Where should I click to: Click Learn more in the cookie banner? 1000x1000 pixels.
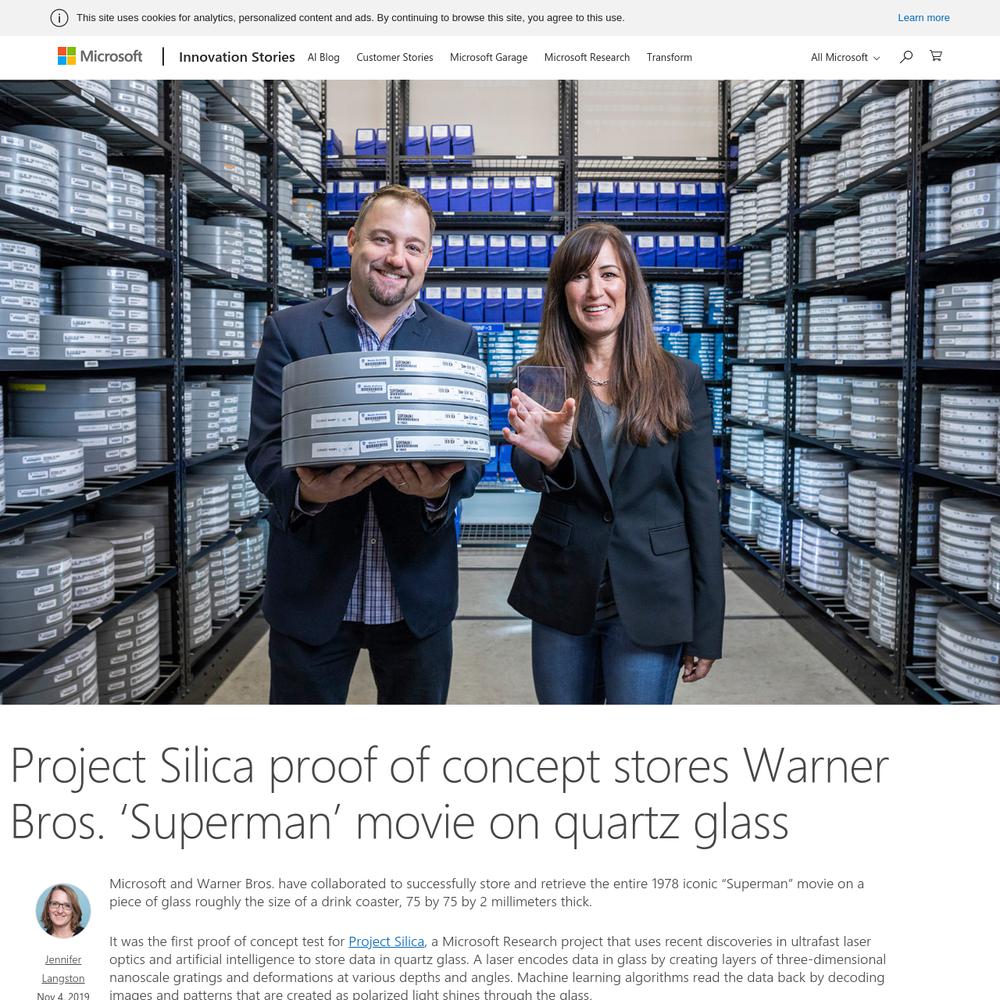923,18
